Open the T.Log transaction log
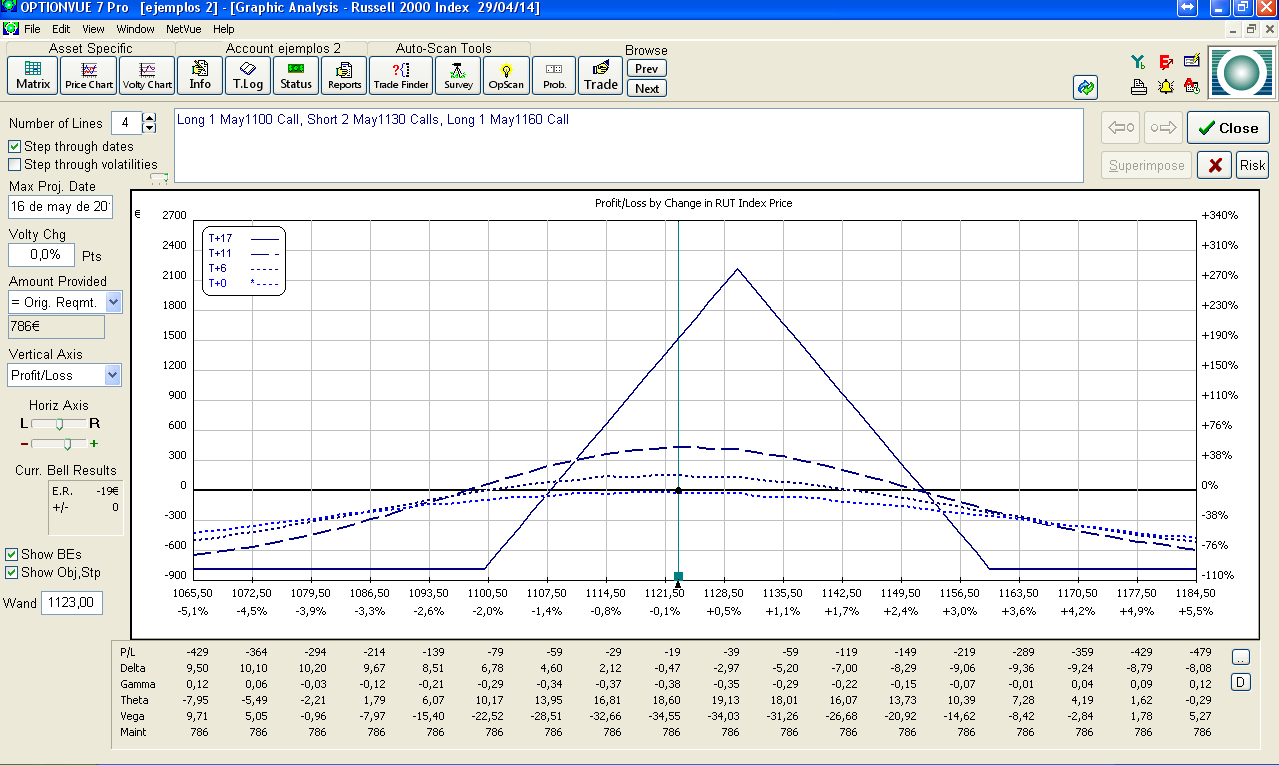This screenshot has width=1279, height=765. [248, 75]
